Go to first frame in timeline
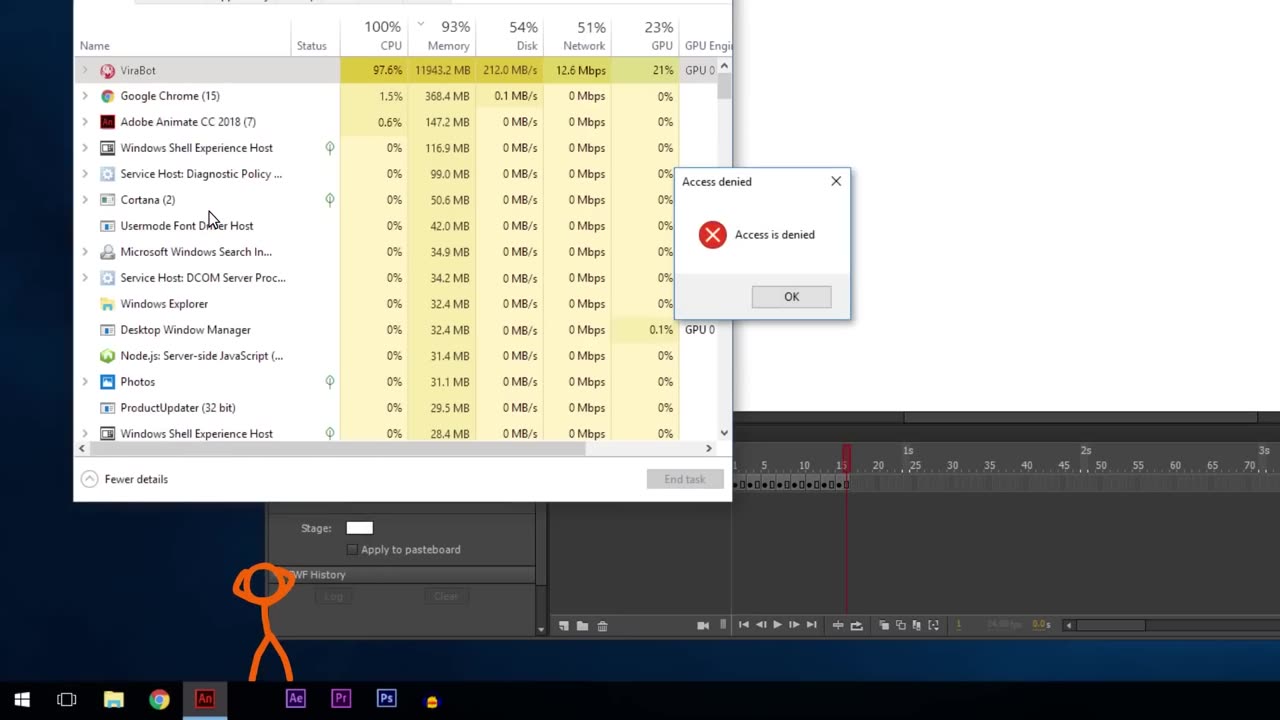Screen dimensions: 1280x720 point(743,625)
